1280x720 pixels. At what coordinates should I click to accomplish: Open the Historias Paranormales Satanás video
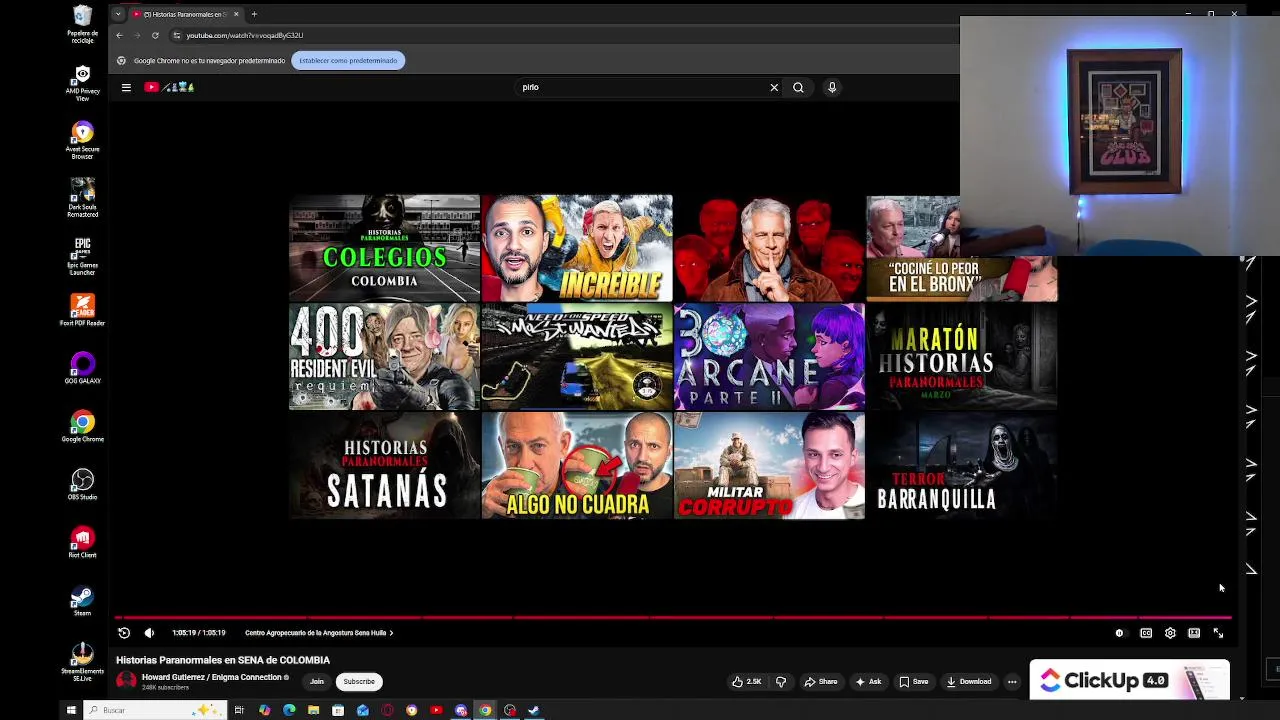click(384, 466)
